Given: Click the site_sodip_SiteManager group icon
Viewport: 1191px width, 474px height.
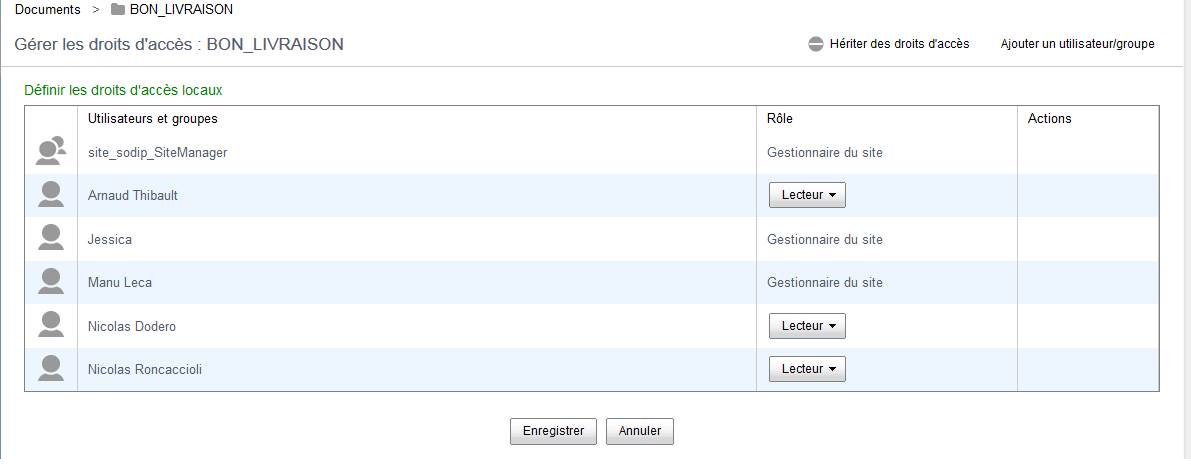Looking at the screenshot, I should tap(51, 151).
